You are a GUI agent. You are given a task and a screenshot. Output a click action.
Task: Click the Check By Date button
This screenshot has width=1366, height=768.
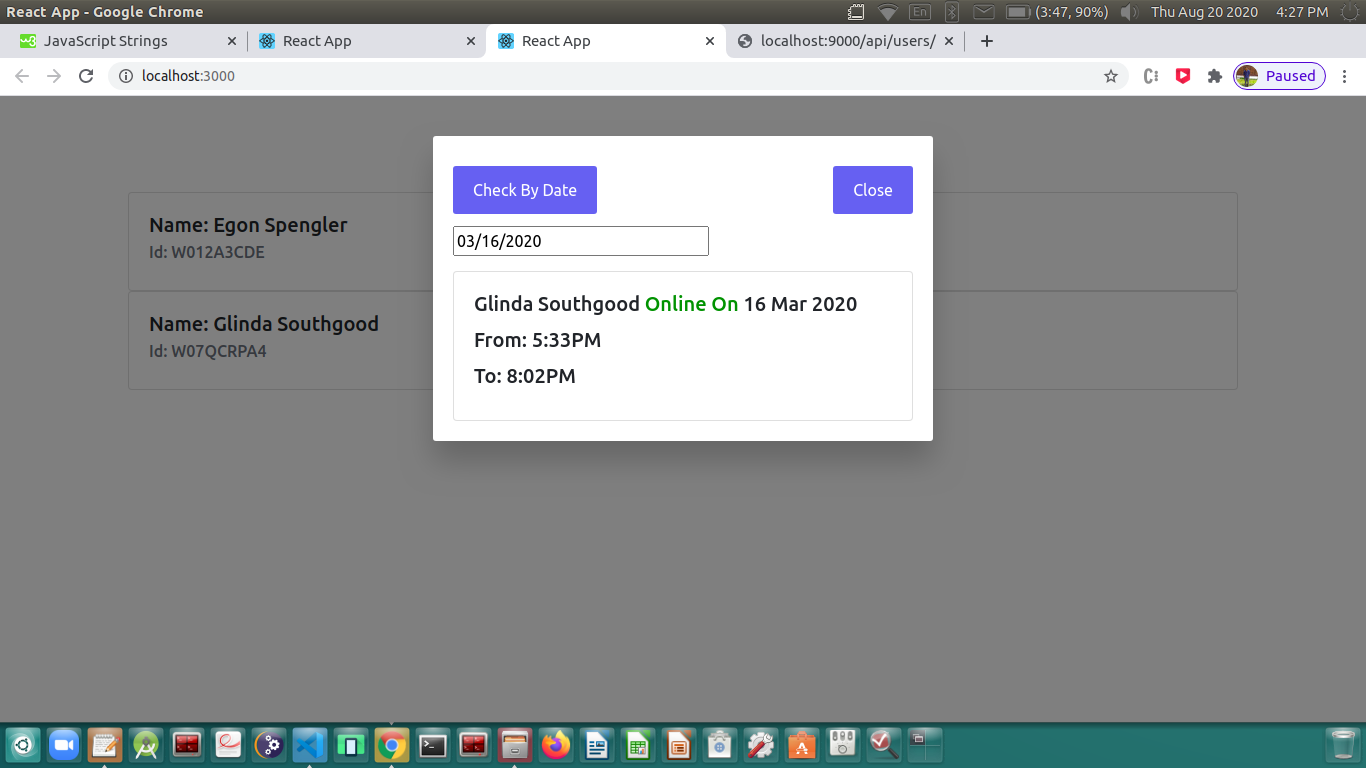[x=525, y=190]
